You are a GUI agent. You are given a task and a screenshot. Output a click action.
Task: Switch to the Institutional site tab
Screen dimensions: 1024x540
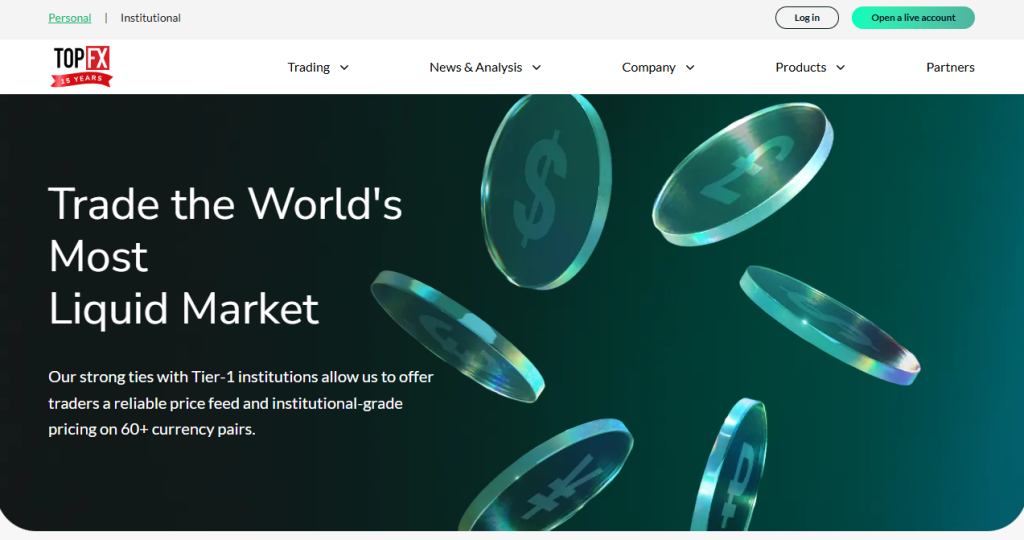(151, 18)
